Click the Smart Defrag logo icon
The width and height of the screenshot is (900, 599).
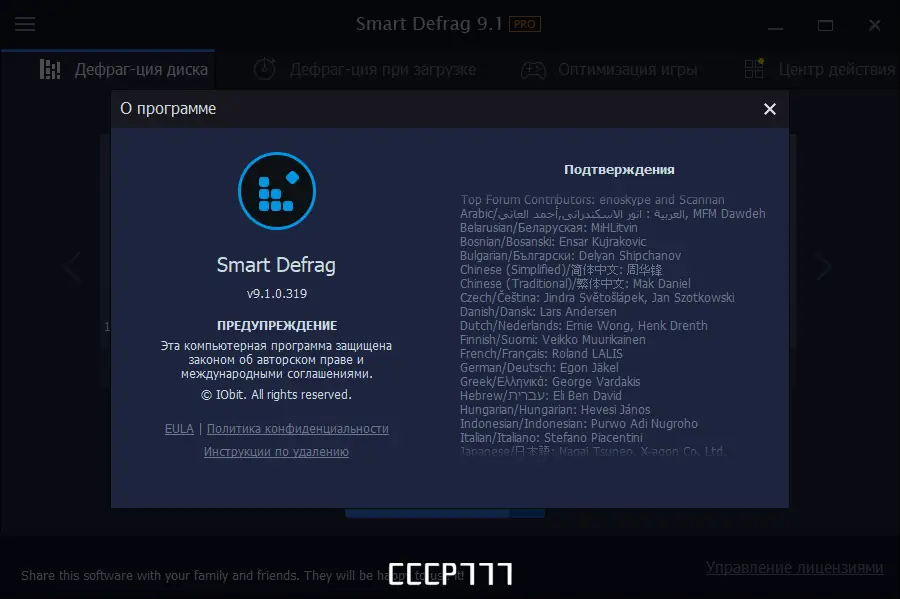277,191
